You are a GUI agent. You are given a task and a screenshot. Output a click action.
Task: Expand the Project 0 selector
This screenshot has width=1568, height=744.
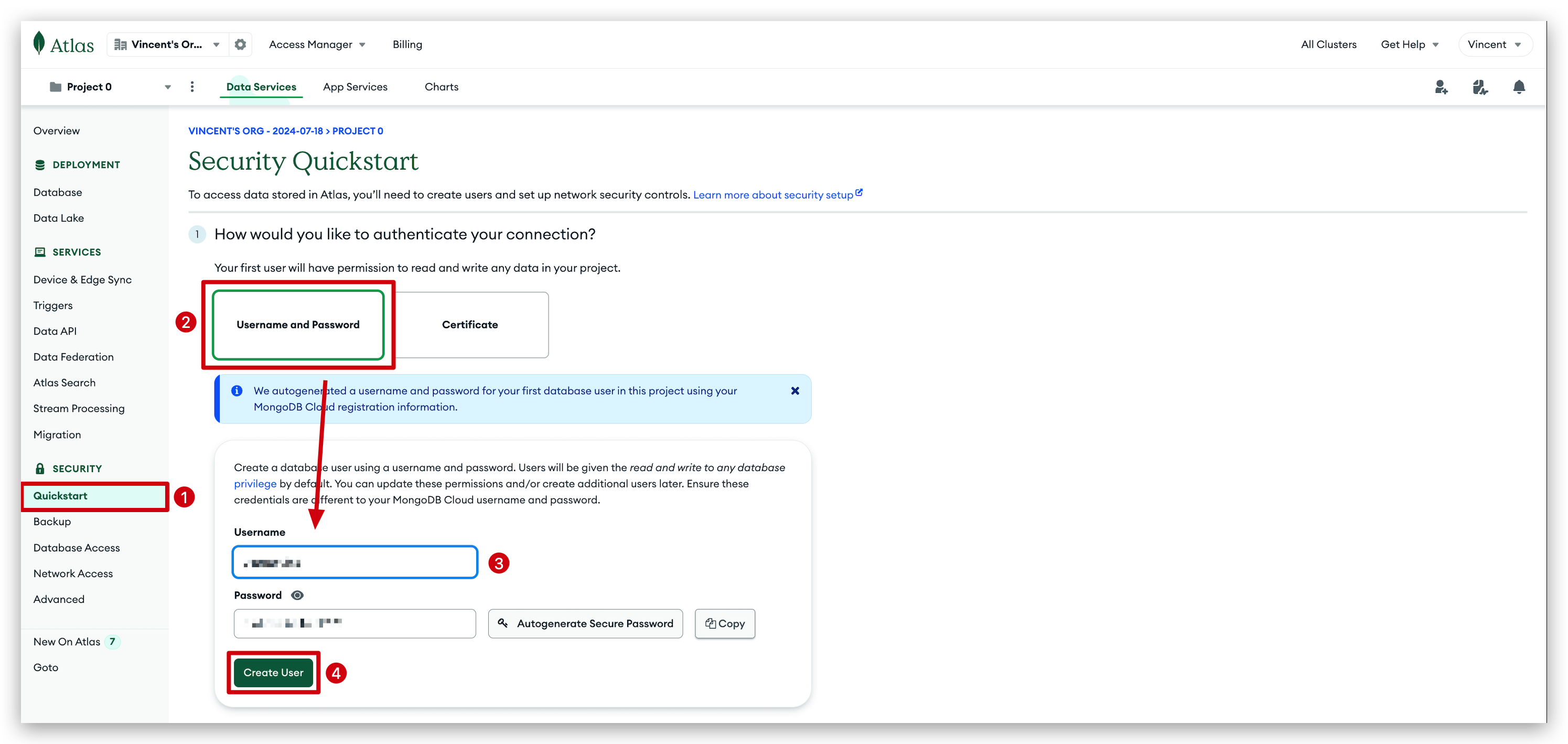tap(110, 87)
